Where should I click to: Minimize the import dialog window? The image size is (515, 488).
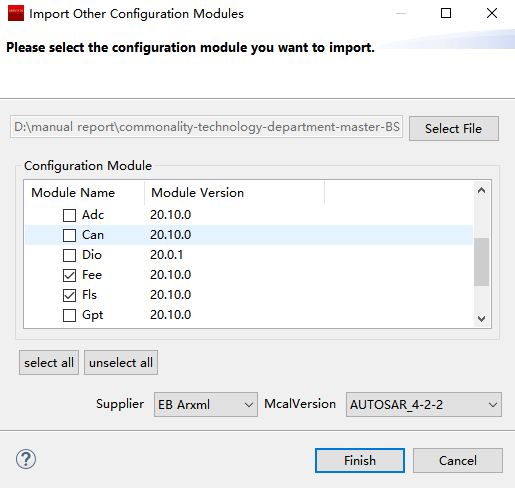point(401,13)
